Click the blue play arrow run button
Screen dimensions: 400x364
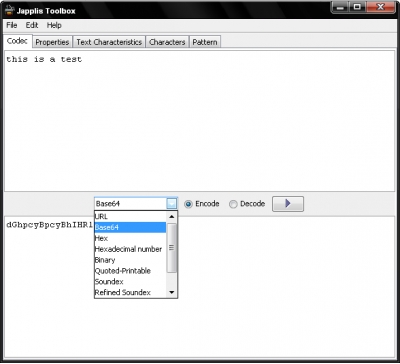pyautogui.click(x=288, y=204)
